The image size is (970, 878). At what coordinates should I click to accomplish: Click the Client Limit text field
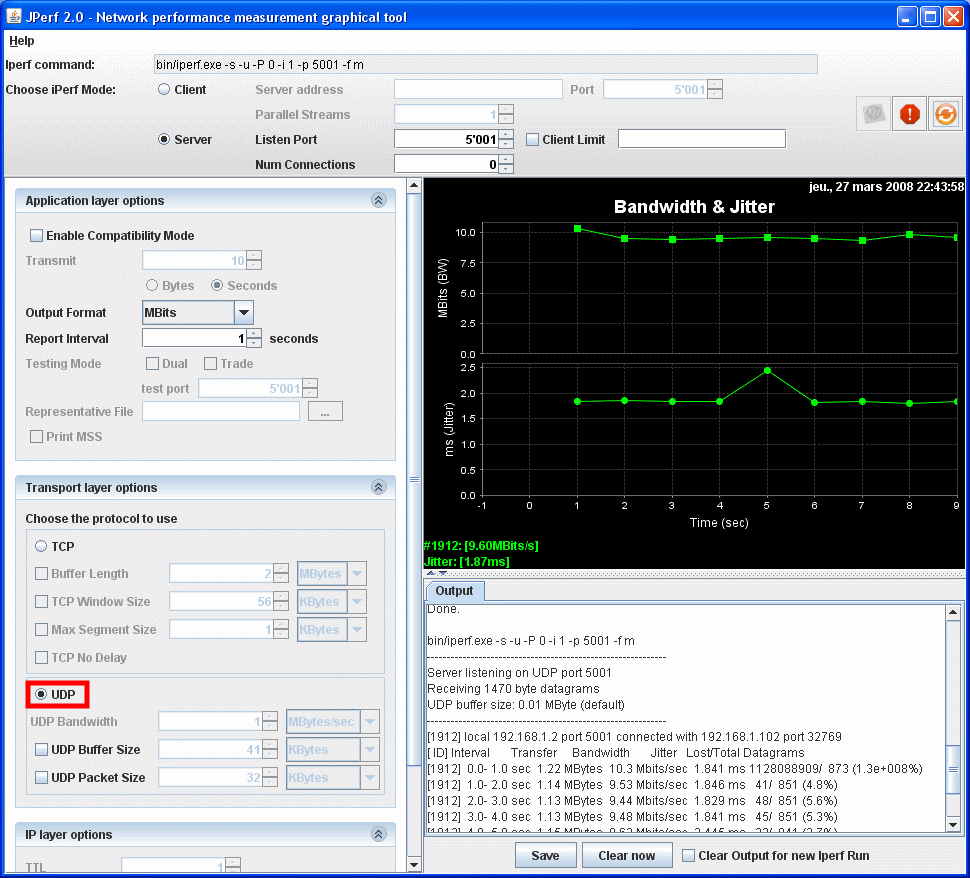(702, 139)
